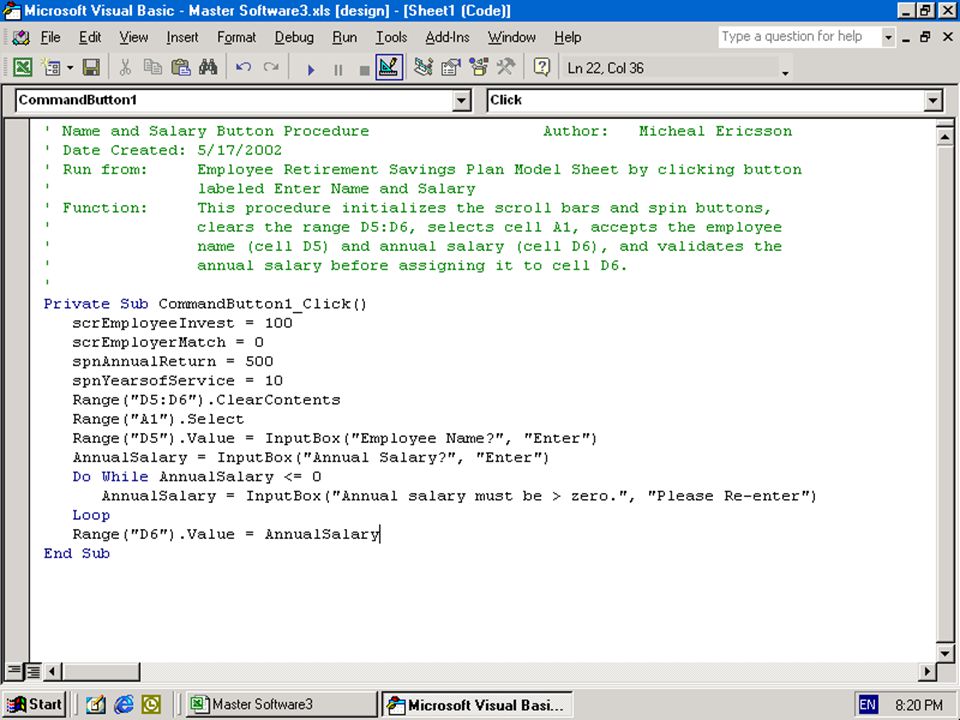Image resolution: width=960 pixels, height=720 pixels.
Task: Open the Window menu
Action: click(512, 37)
